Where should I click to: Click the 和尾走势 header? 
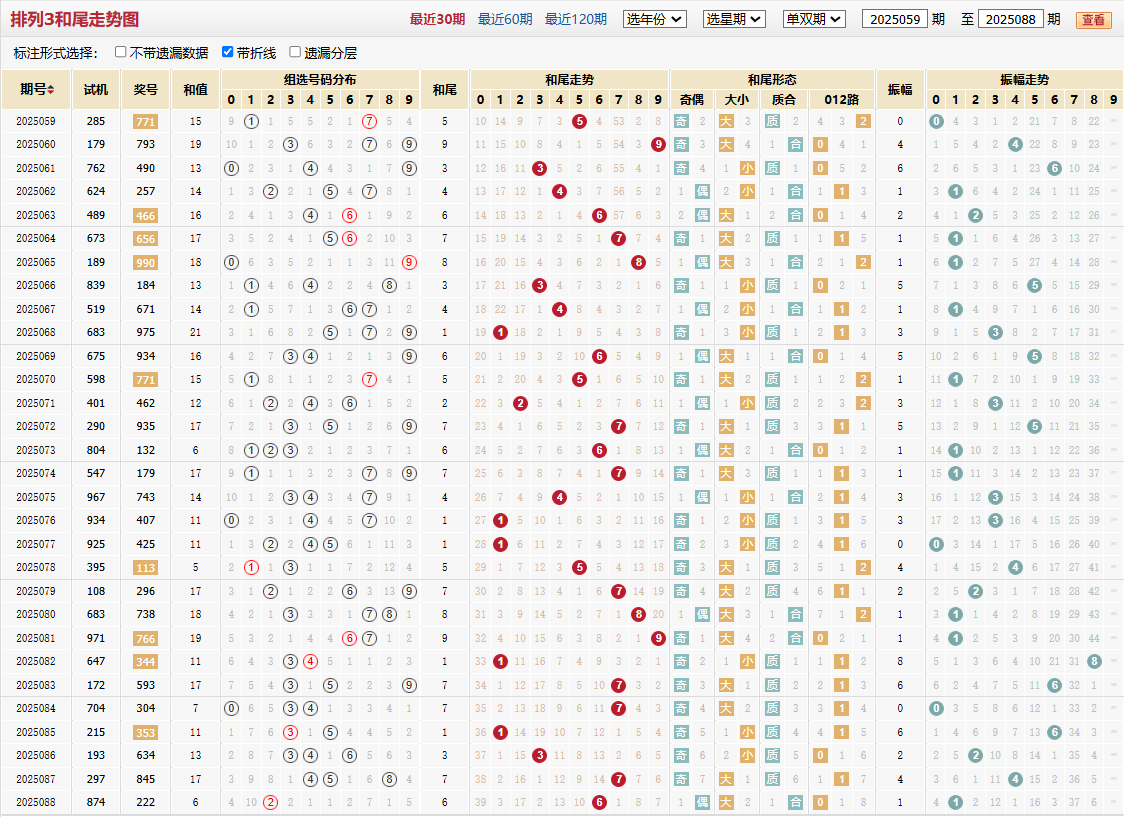[x=570, y=80]
